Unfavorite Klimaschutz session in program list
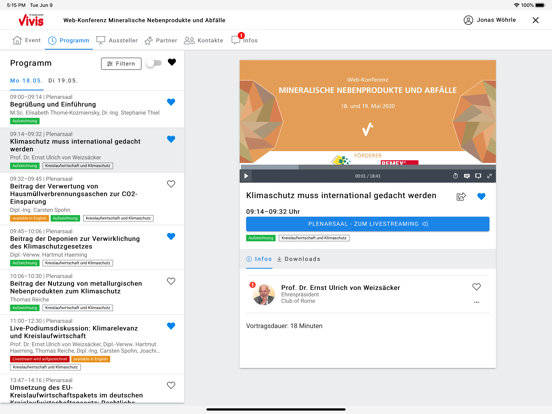The width and height of the screenshot is (552, 414). click(x=171, y=139)
